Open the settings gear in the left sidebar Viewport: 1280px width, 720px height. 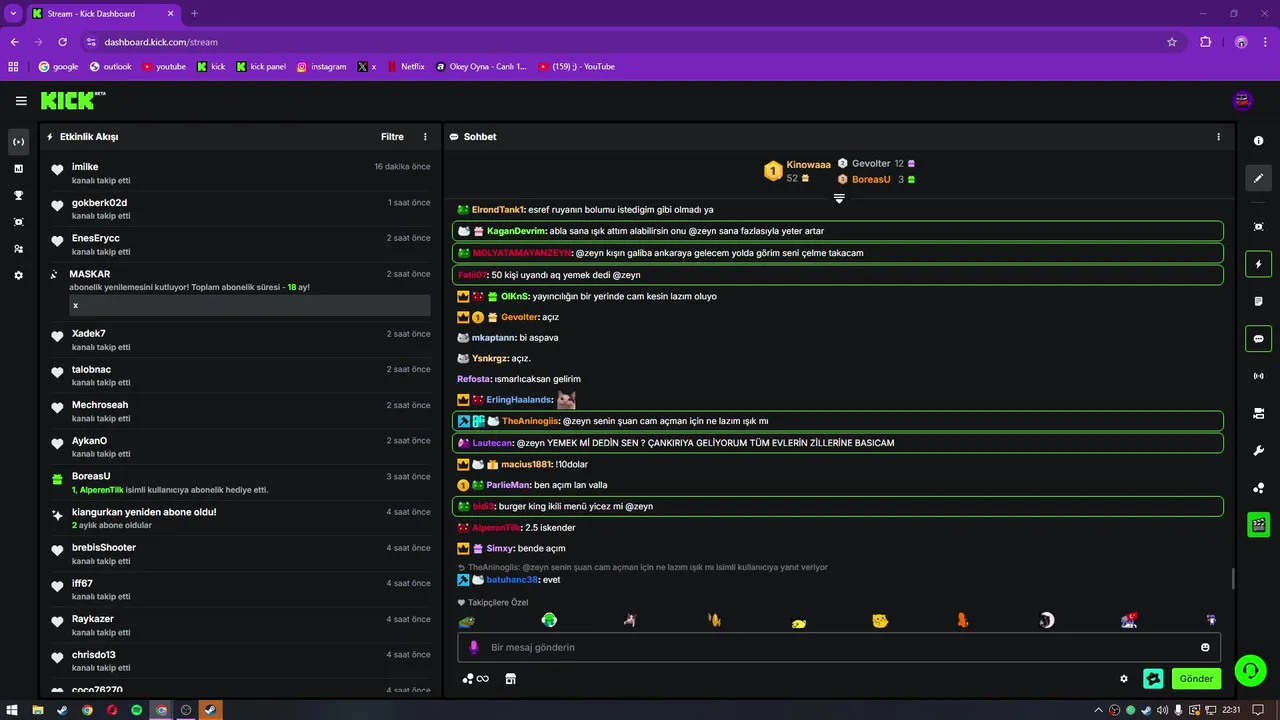click(x=18, y=275)
